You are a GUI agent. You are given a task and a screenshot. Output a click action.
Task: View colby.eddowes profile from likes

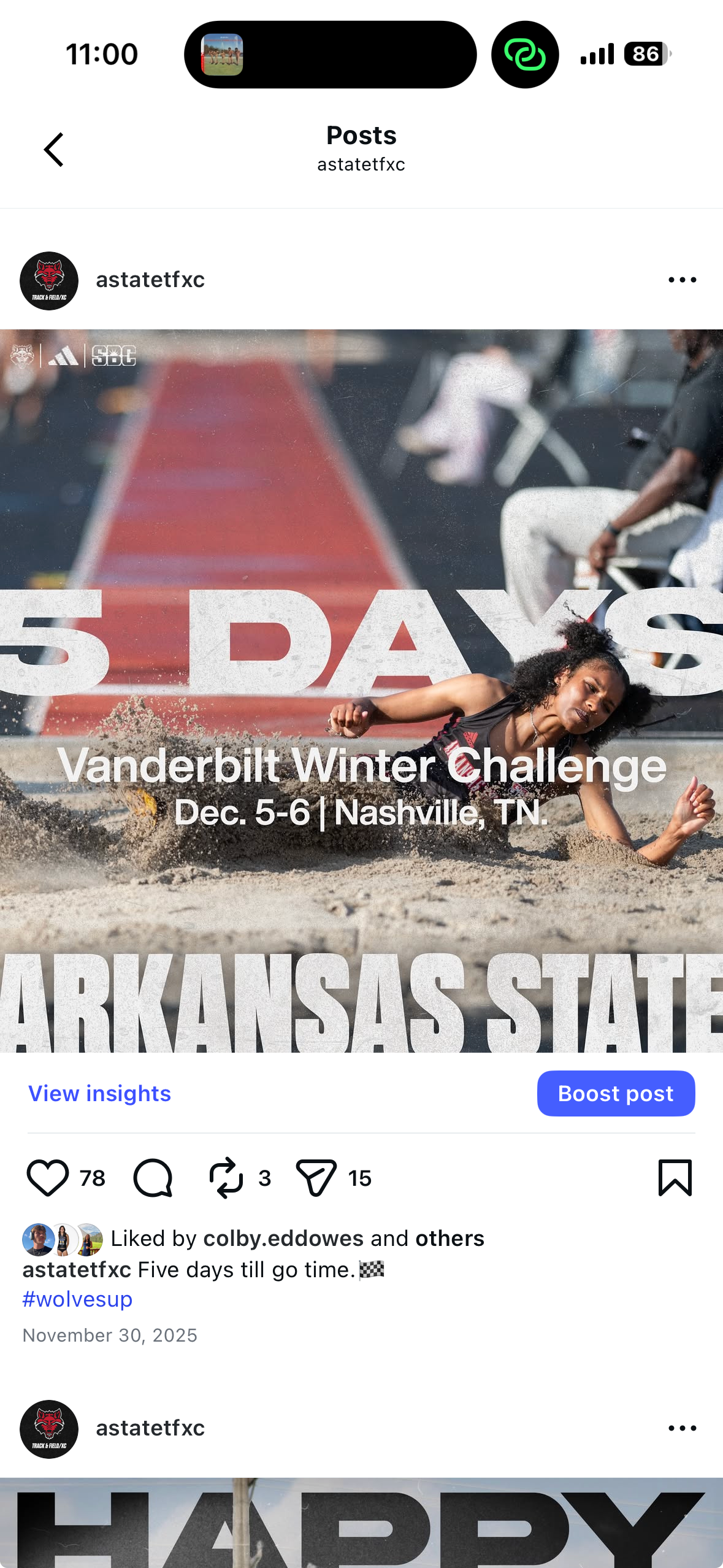coord(283,1238)
